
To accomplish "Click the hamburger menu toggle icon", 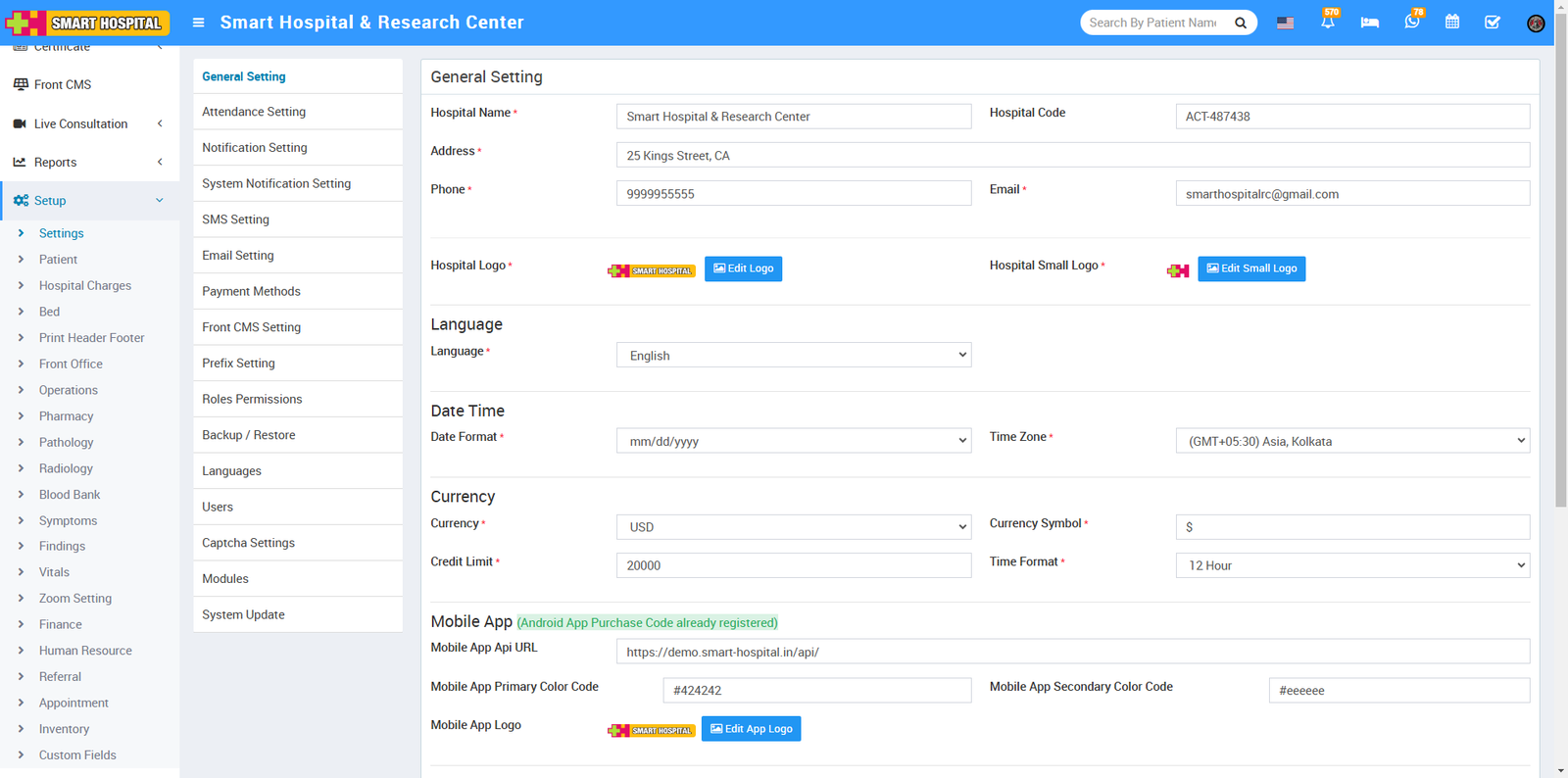I will click(198, 23).
